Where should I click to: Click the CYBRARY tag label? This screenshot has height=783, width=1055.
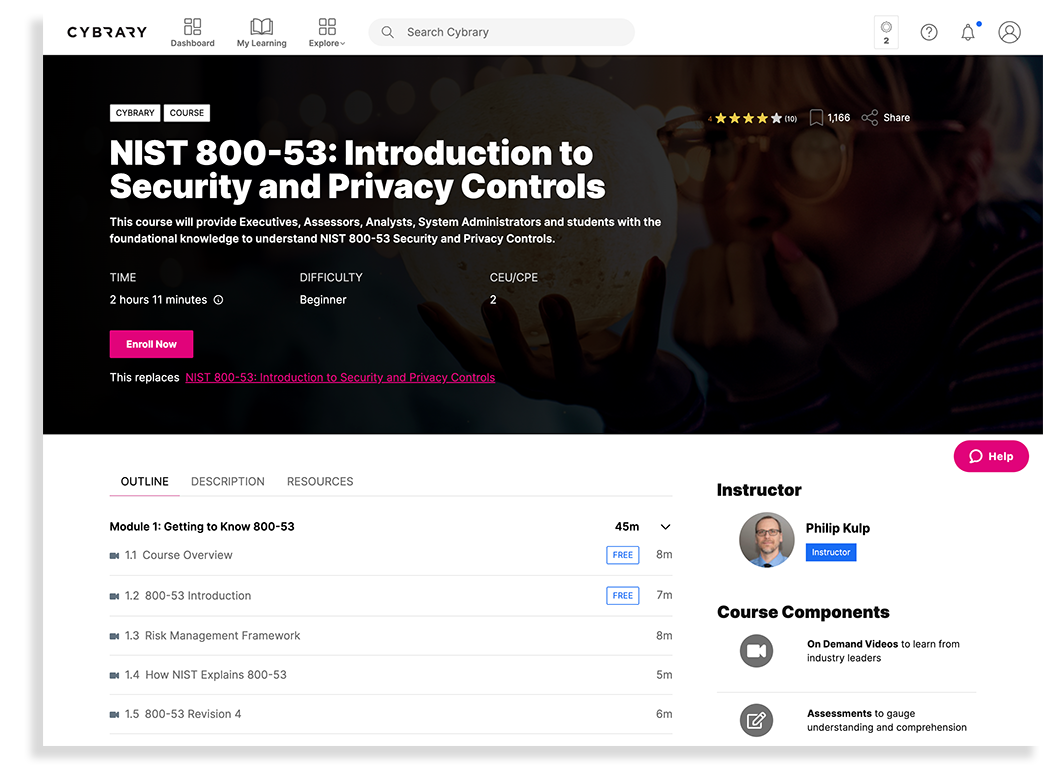(x=135, y=113)
